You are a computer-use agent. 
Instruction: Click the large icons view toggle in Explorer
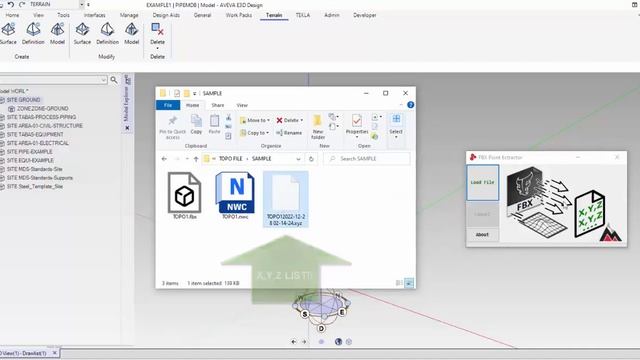(409, 282)
